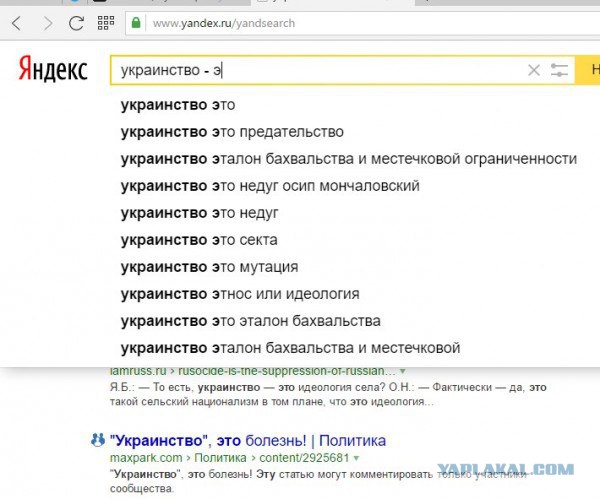Click the green padlock security icon
The width and height of the screenshot is (600, 499).
click(136, 23)
